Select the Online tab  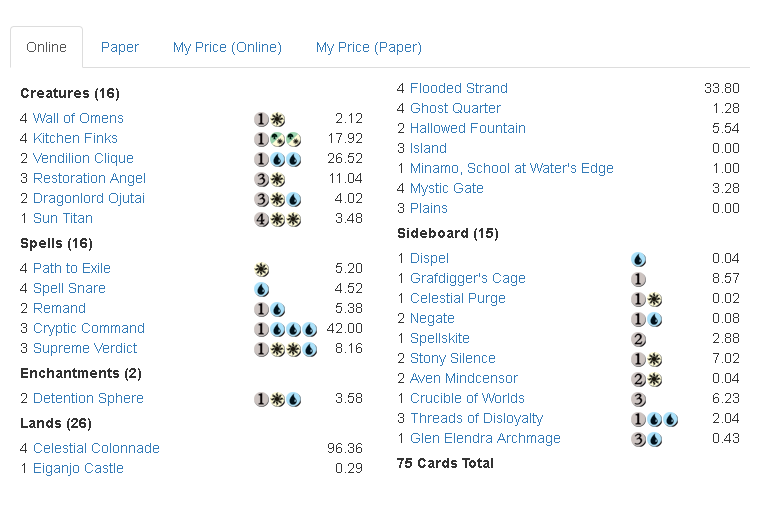tap(47, 47)
